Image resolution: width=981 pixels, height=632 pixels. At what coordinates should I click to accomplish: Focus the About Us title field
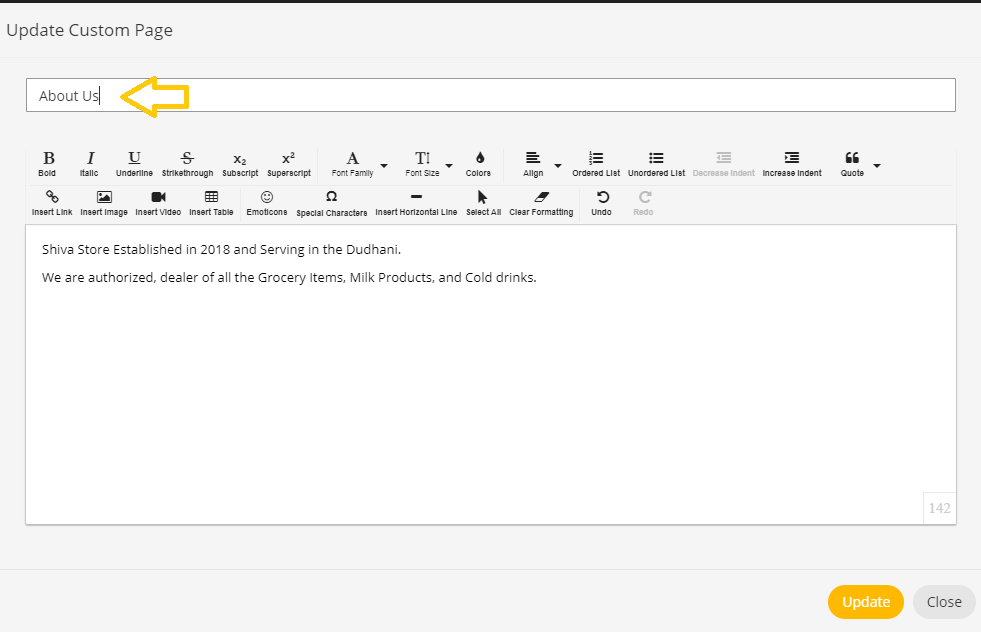pyautogui.click(x=490, y=95)
